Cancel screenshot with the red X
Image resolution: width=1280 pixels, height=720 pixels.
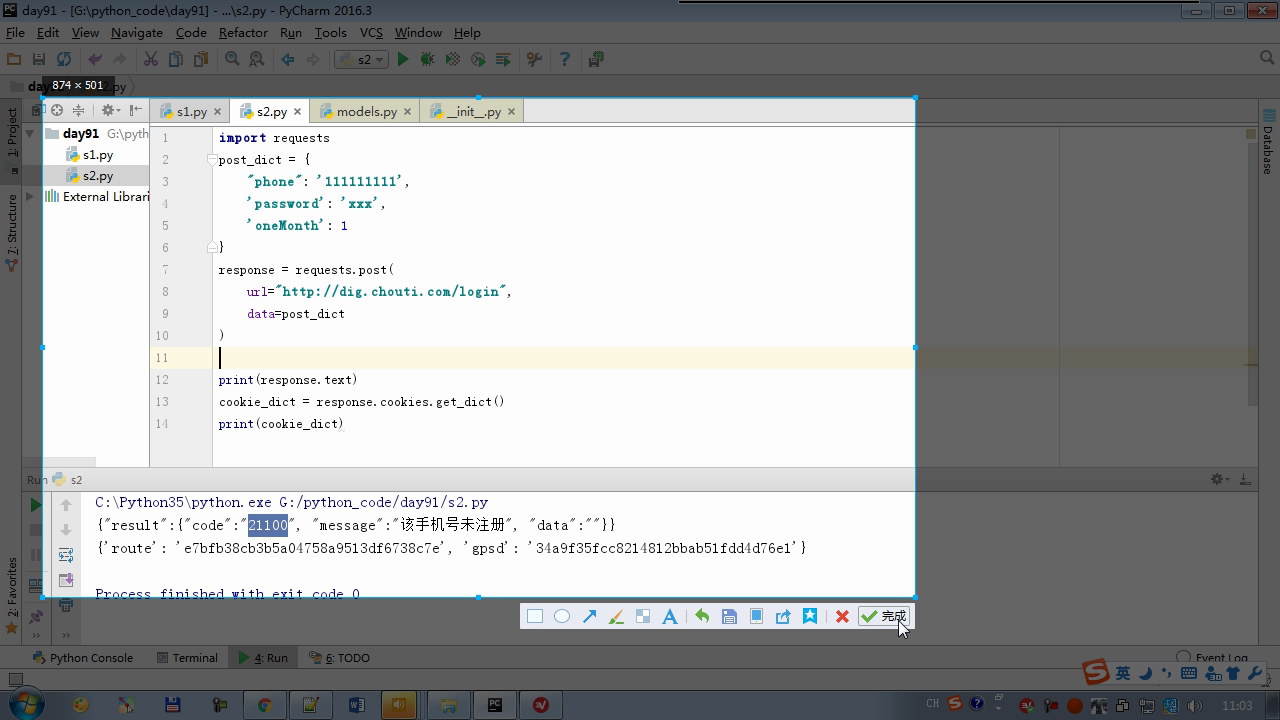point(842,616)
